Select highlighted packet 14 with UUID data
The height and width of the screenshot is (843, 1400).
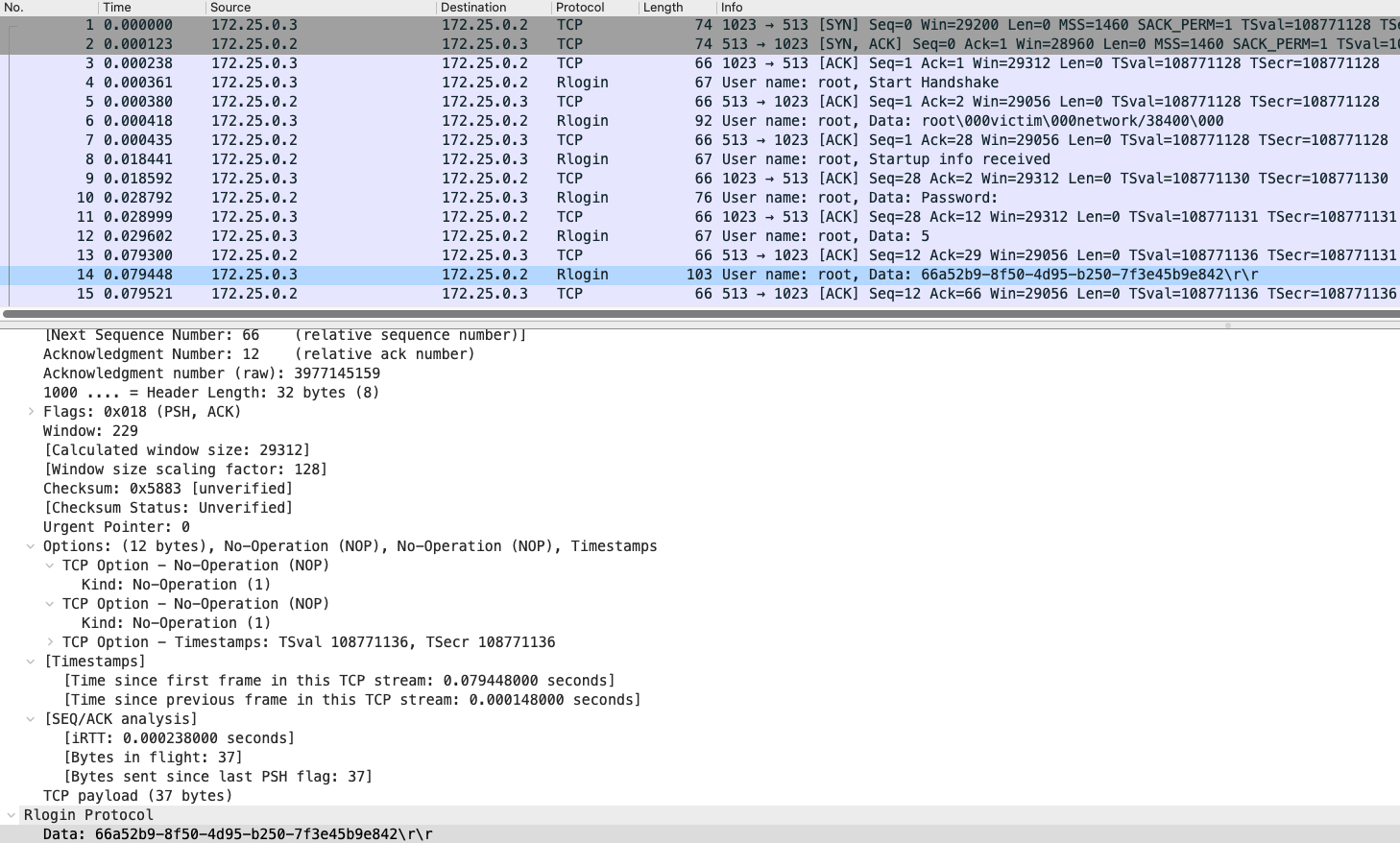(x=700, y=275)
